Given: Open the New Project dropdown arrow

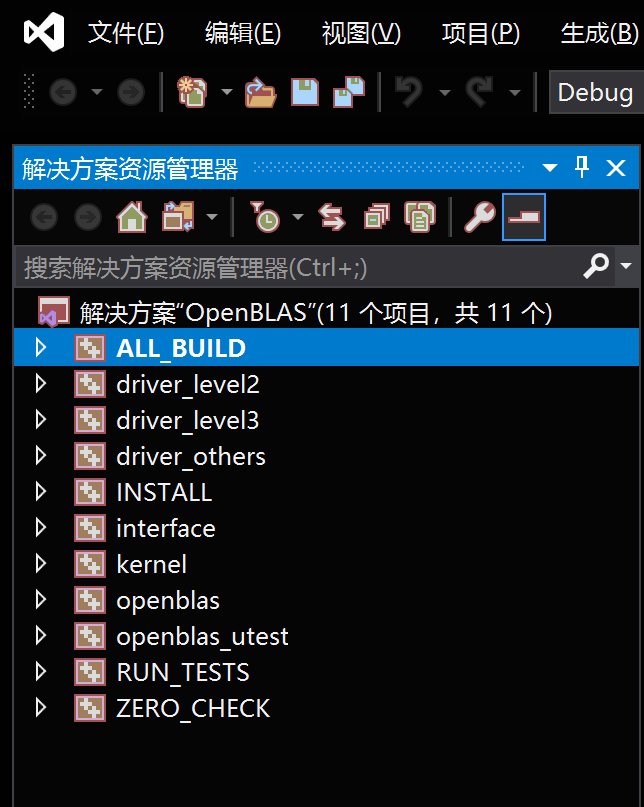Looking at the screenshot, I should 227,93.
